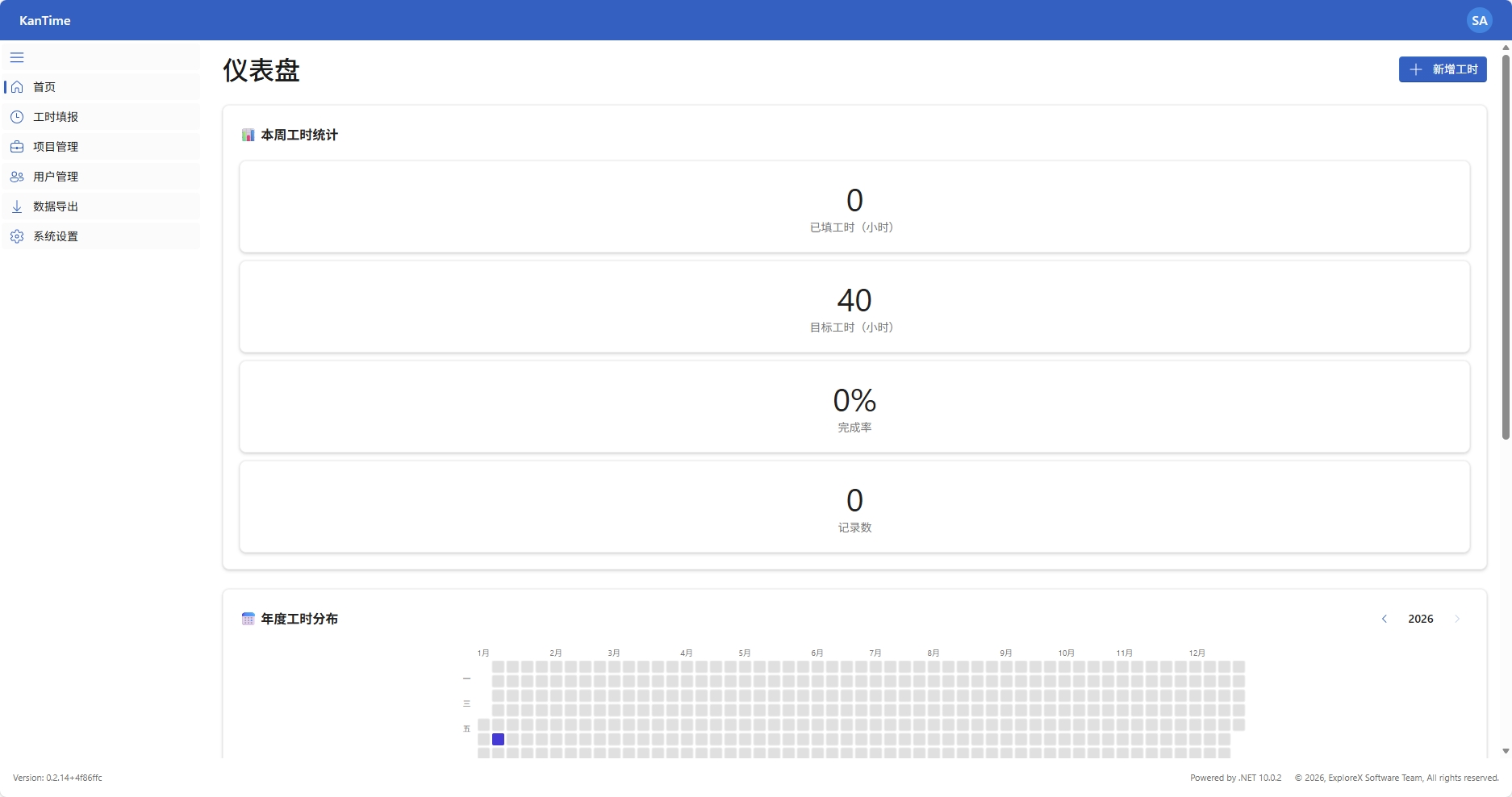The image size is (1512, 797).
Task: Toggle the hamburger sidebar menu
Action: click(x=17, y=57)
